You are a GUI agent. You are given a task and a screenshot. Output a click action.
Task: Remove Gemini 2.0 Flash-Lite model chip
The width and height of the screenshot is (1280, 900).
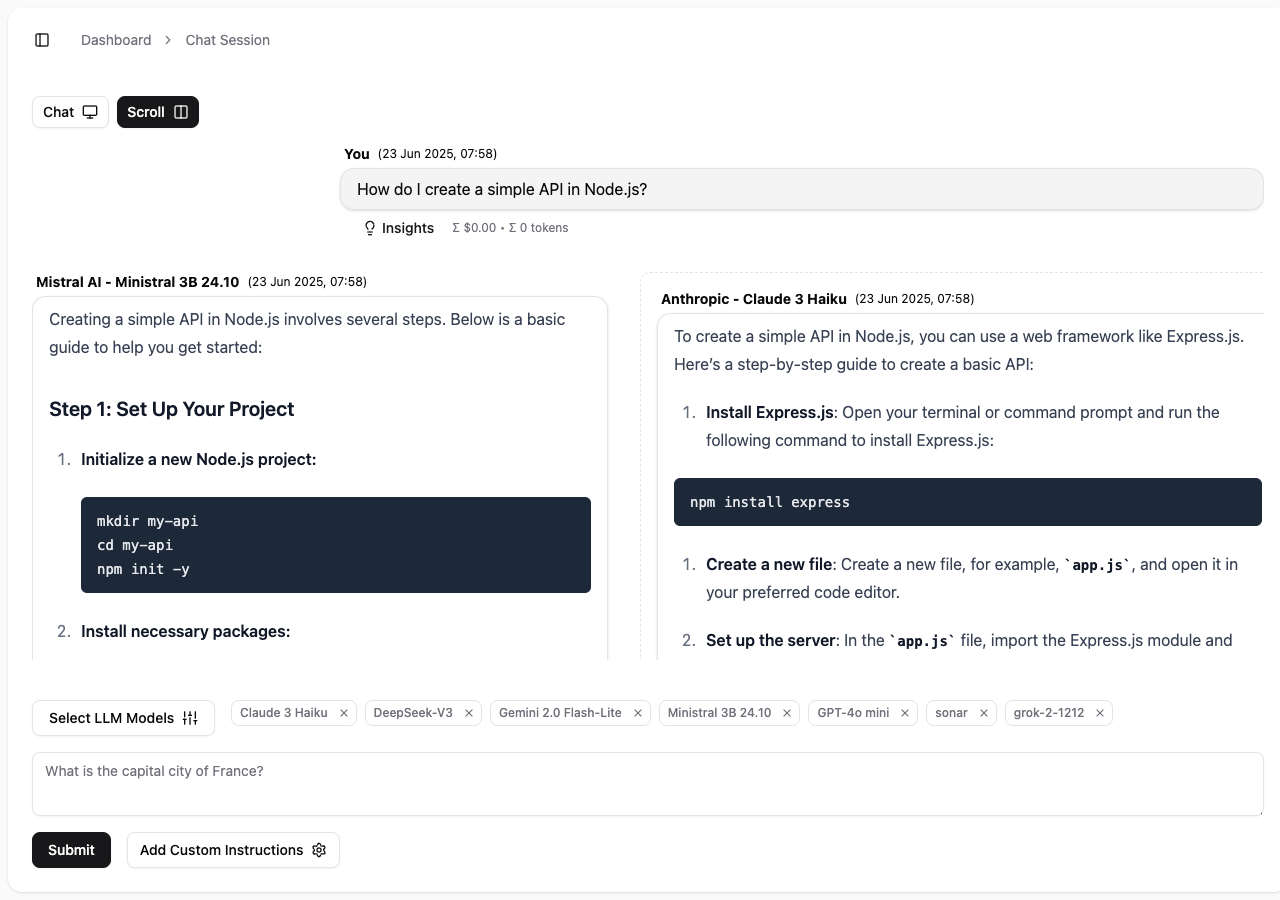tap(638, 713)
